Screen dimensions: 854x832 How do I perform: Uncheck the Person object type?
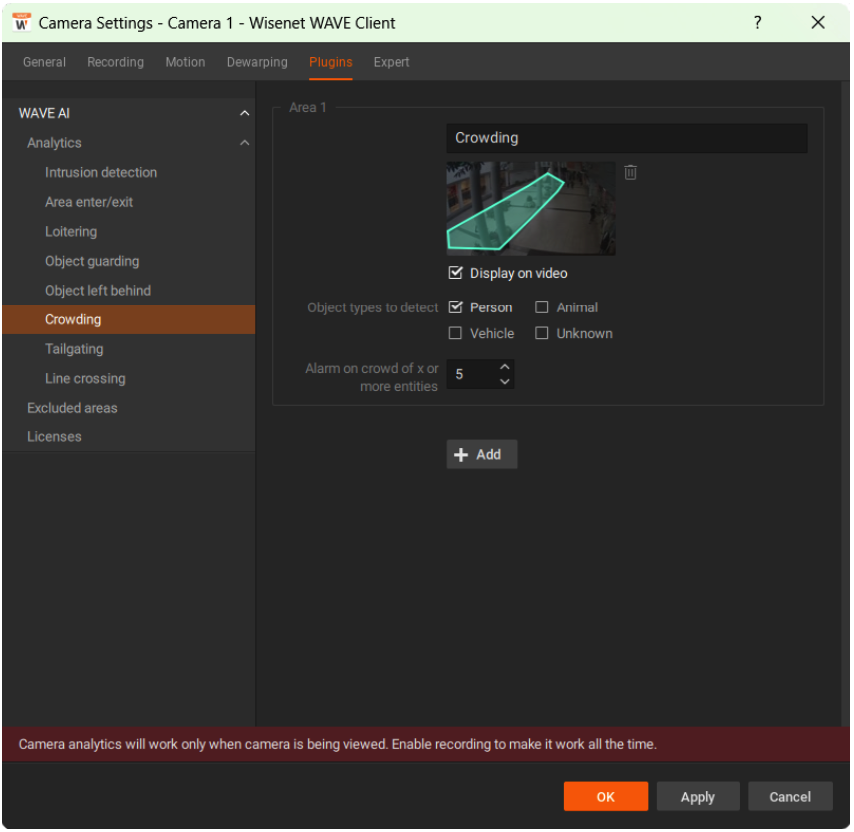point(455,307)
